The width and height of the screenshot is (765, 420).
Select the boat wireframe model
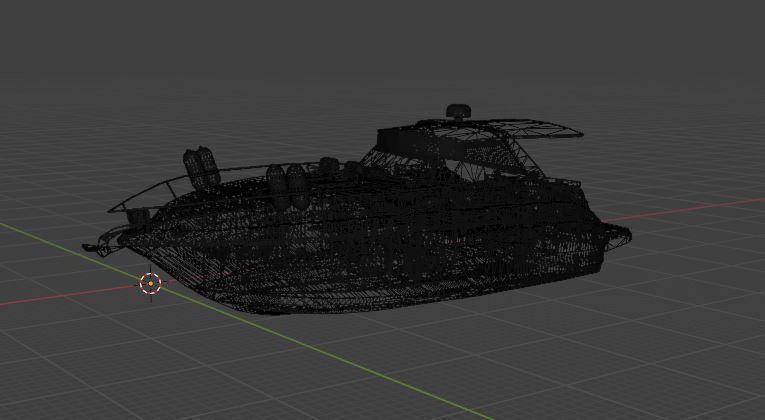point(357,210)
